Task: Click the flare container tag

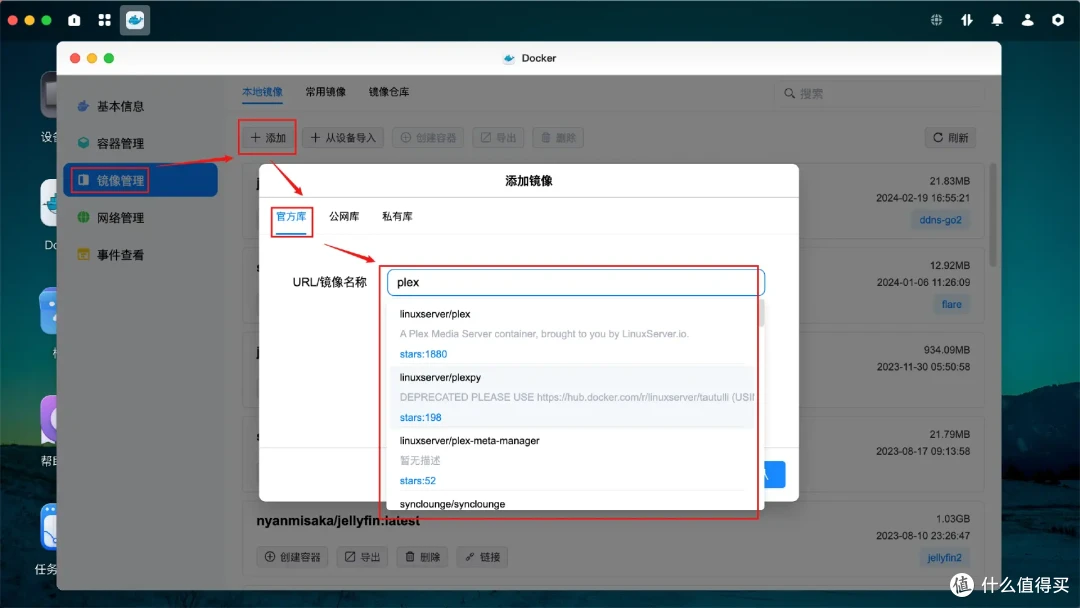Action: [x=951, y=304]
